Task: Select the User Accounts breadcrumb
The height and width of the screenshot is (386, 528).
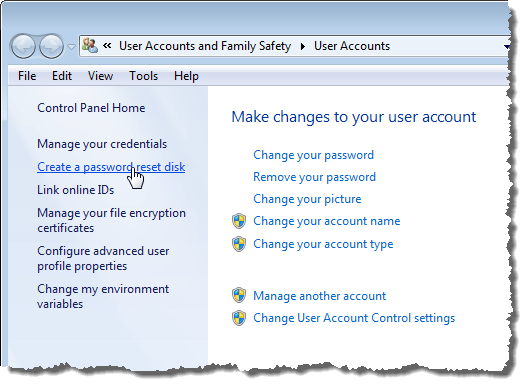Action: pyautogui.click(x=352, y=46)
